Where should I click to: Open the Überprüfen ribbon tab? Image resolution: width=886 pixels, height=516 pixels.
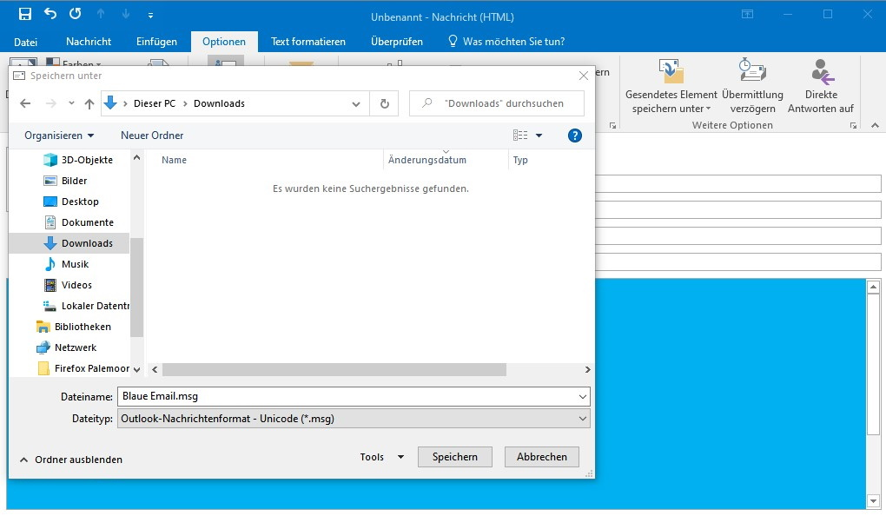(x=397, y=41)
